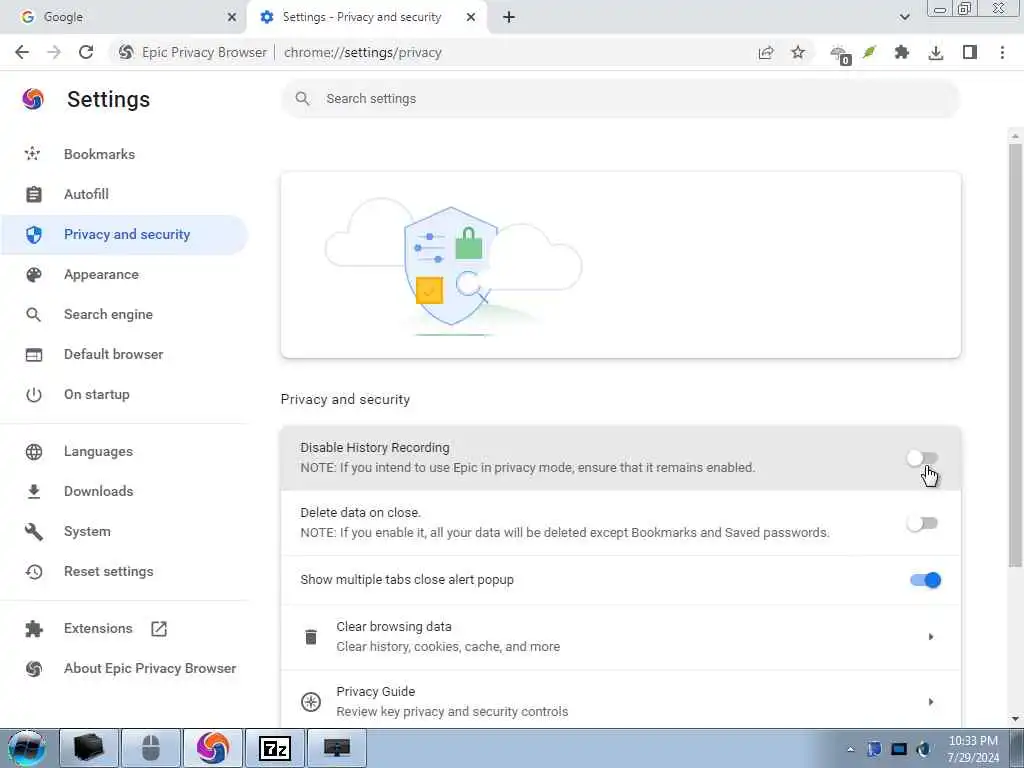Expand the Privacy Guide arrow
The image size is (1024, 768).
tap(931, 701)
